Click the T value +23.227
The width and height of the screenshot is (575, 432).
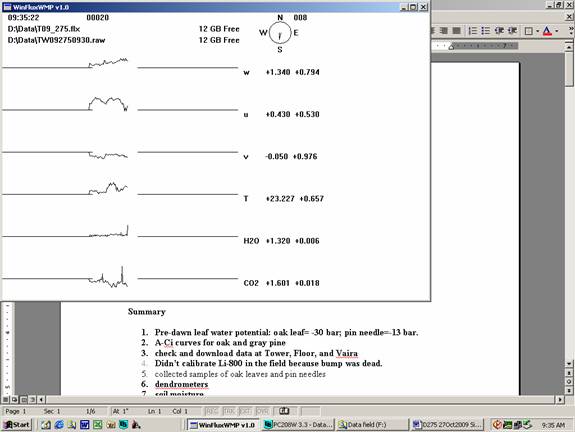tap(280, 198)
